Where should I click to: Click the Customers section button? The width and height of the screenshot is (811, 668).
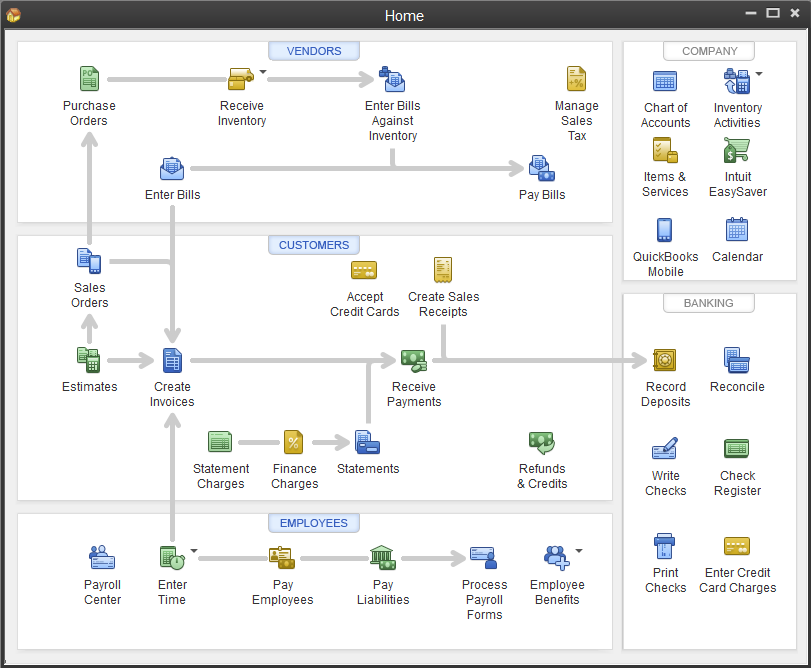(x=314, y=245)
